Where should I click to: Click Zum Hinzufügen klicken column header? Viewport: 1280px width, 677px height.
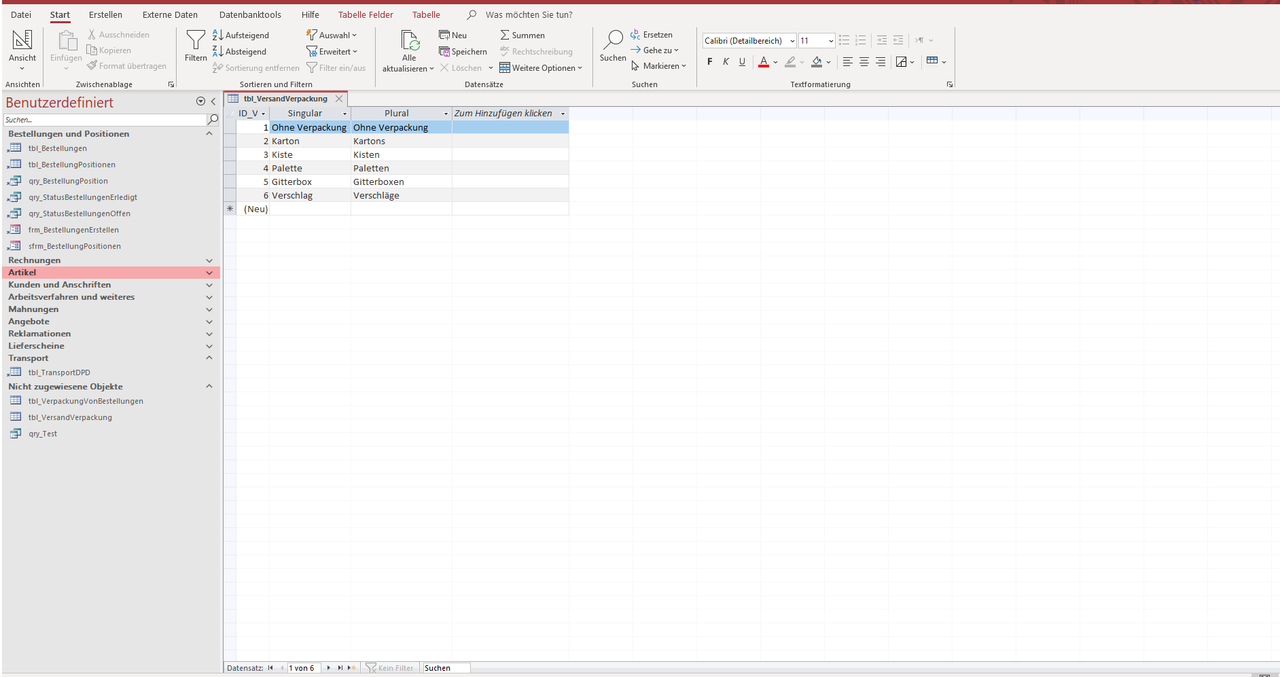point(510,114)
